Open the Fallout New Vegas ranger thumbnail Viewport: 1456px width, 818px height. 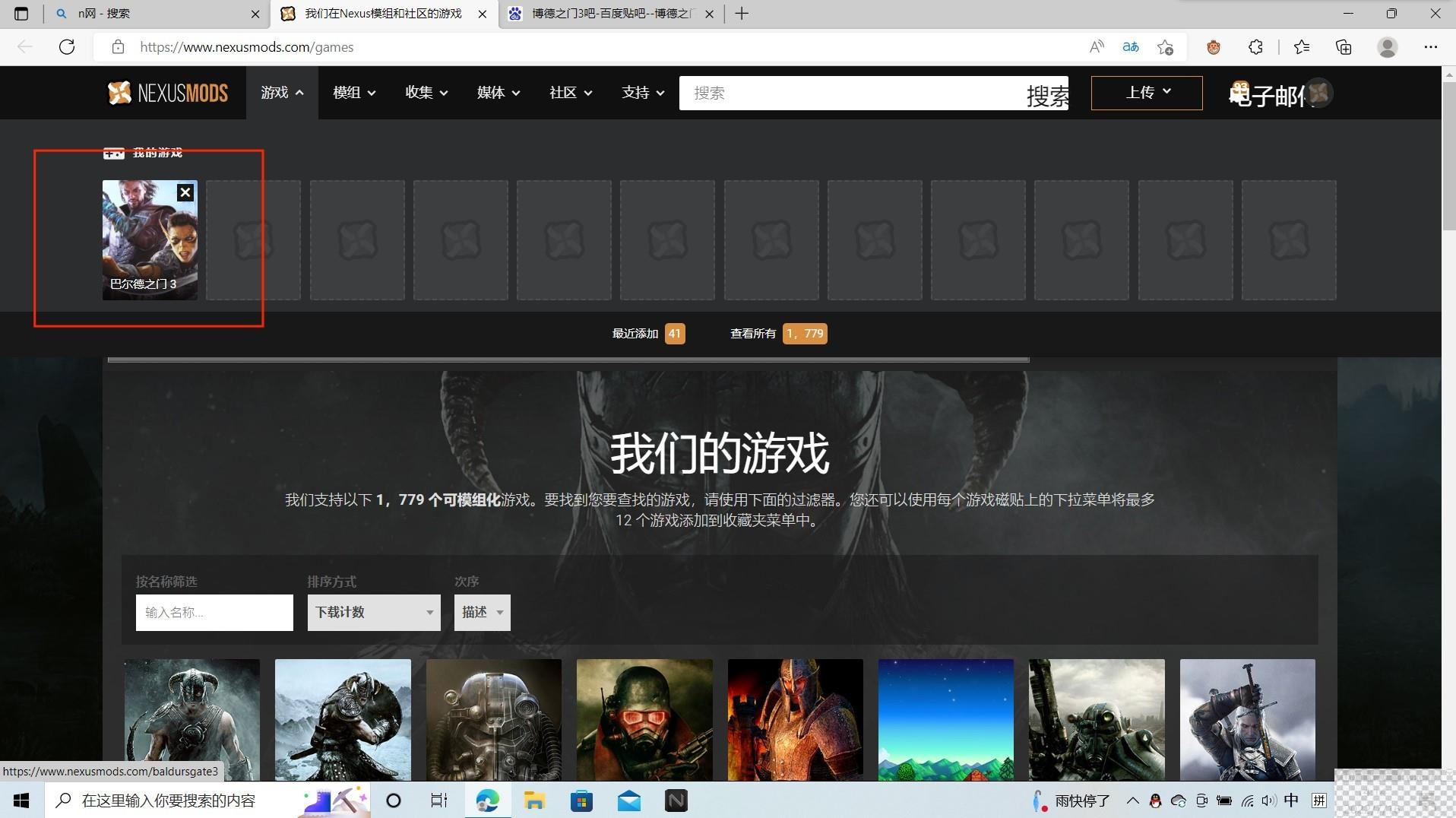(644, 720)
